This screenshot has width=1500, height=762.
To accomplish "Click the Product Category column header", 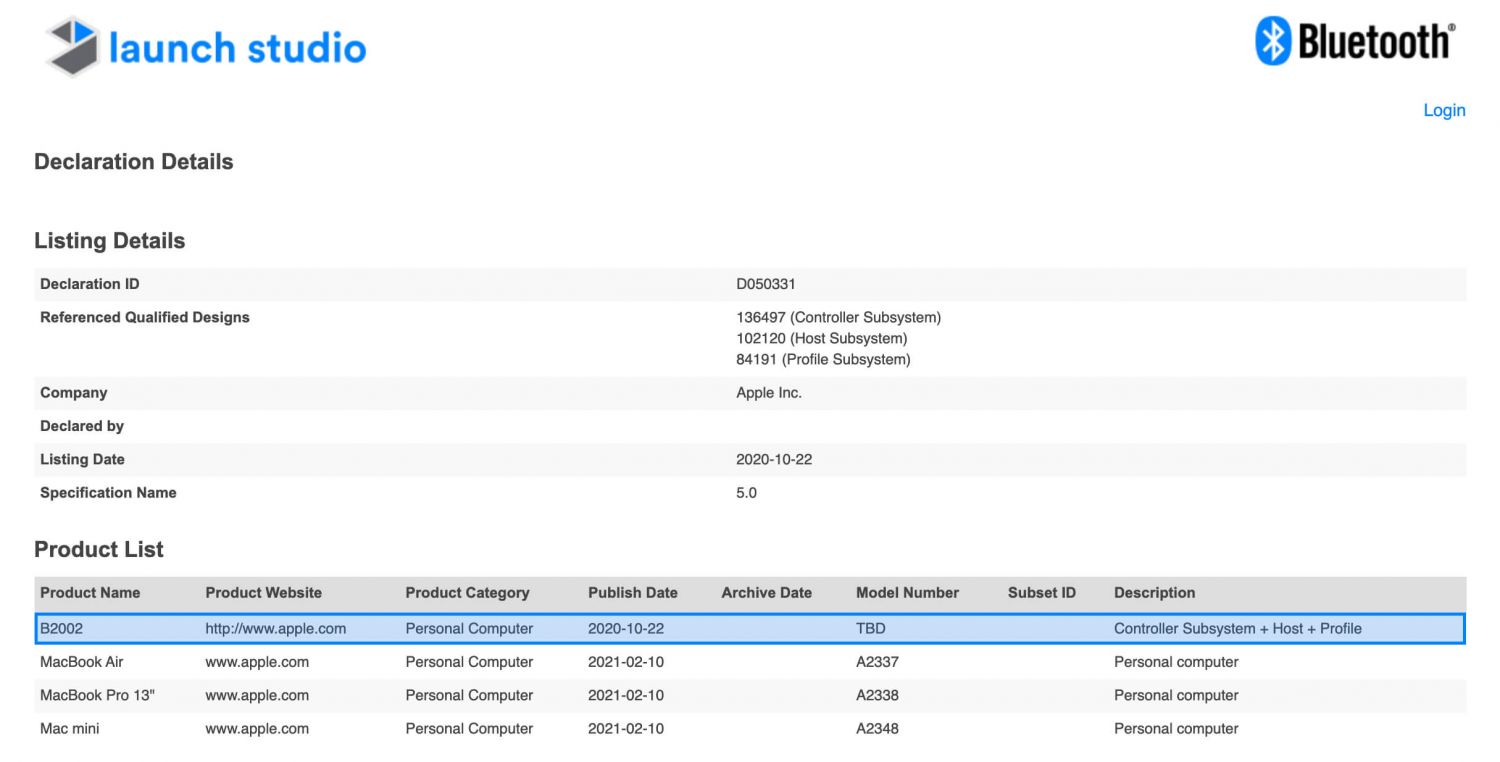I will coord(467,593).
